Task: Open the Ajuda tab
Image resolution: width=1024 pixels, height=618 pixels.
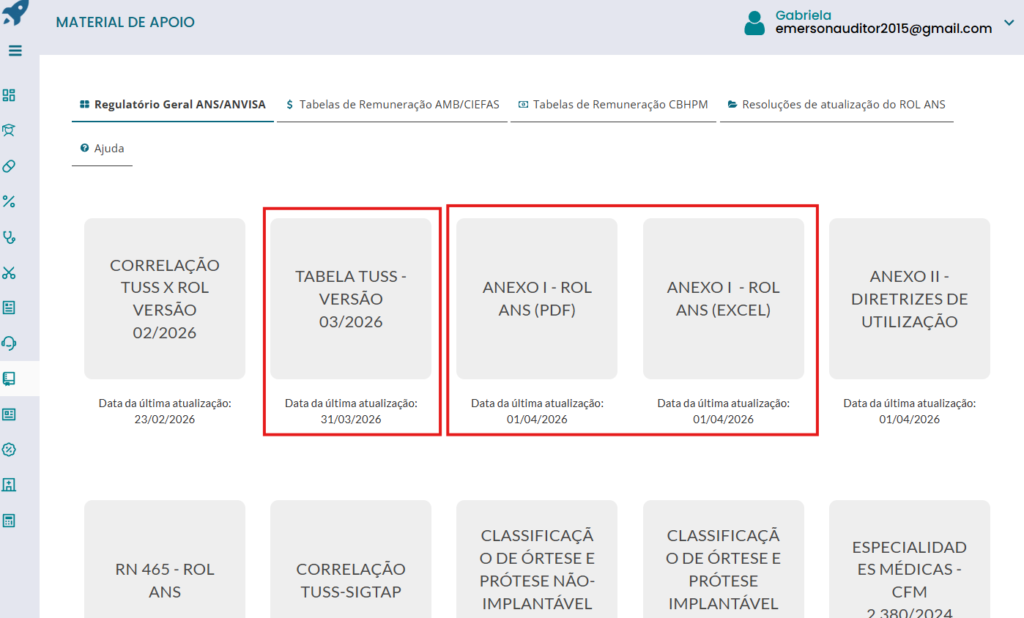Action: point(102,148)
